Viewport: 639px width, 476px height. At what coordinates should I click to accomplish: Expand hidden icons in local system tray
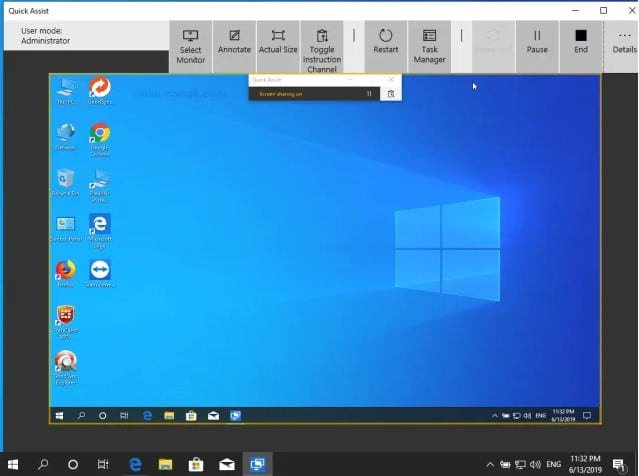[x=489, y=464]
